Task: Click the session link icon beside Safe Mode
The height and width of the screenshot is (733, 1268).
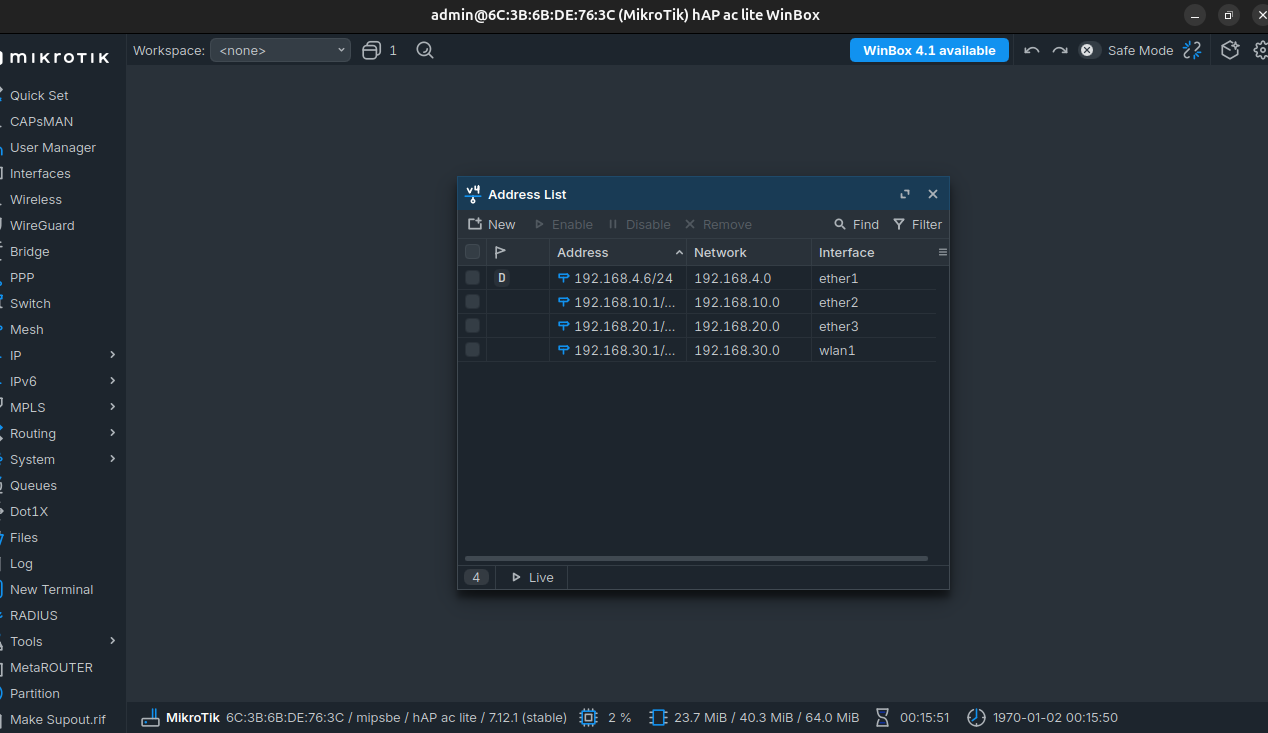Action: click(1192, 50)
